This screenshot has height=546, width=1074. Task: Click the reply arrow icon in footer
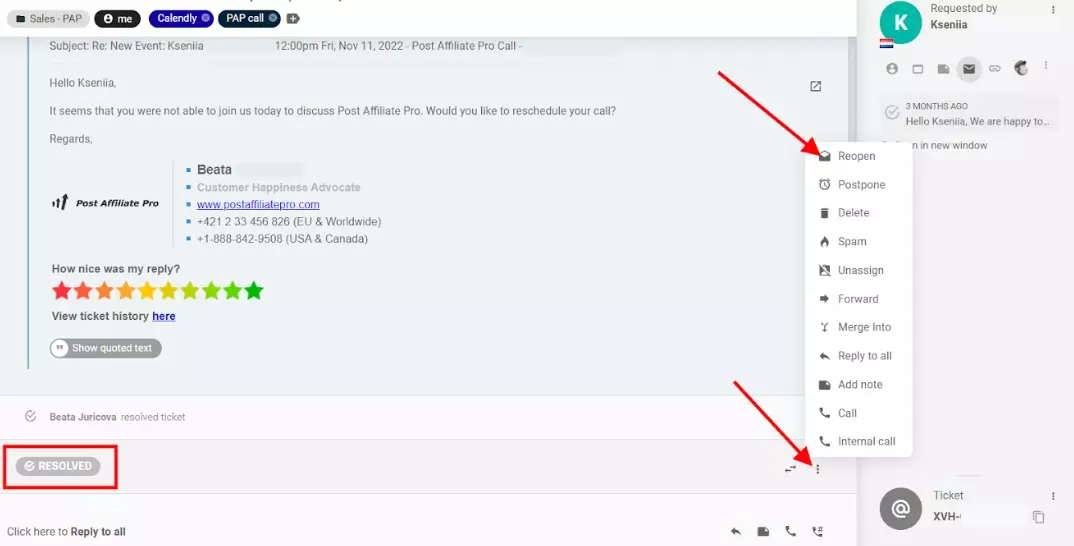[736, 532]
